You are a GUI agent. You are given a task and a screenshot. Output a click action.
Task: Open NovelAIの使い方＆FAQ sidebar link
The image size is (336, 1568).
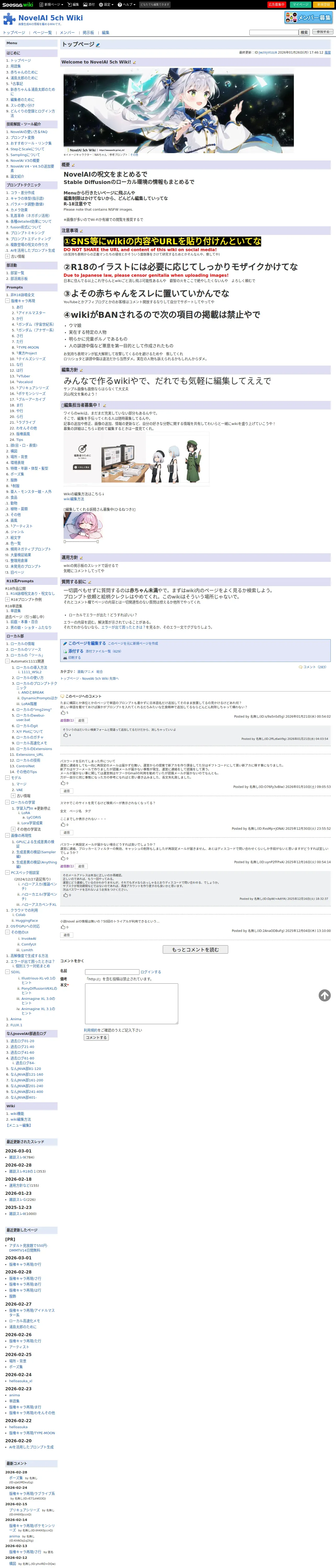[29, 132]
